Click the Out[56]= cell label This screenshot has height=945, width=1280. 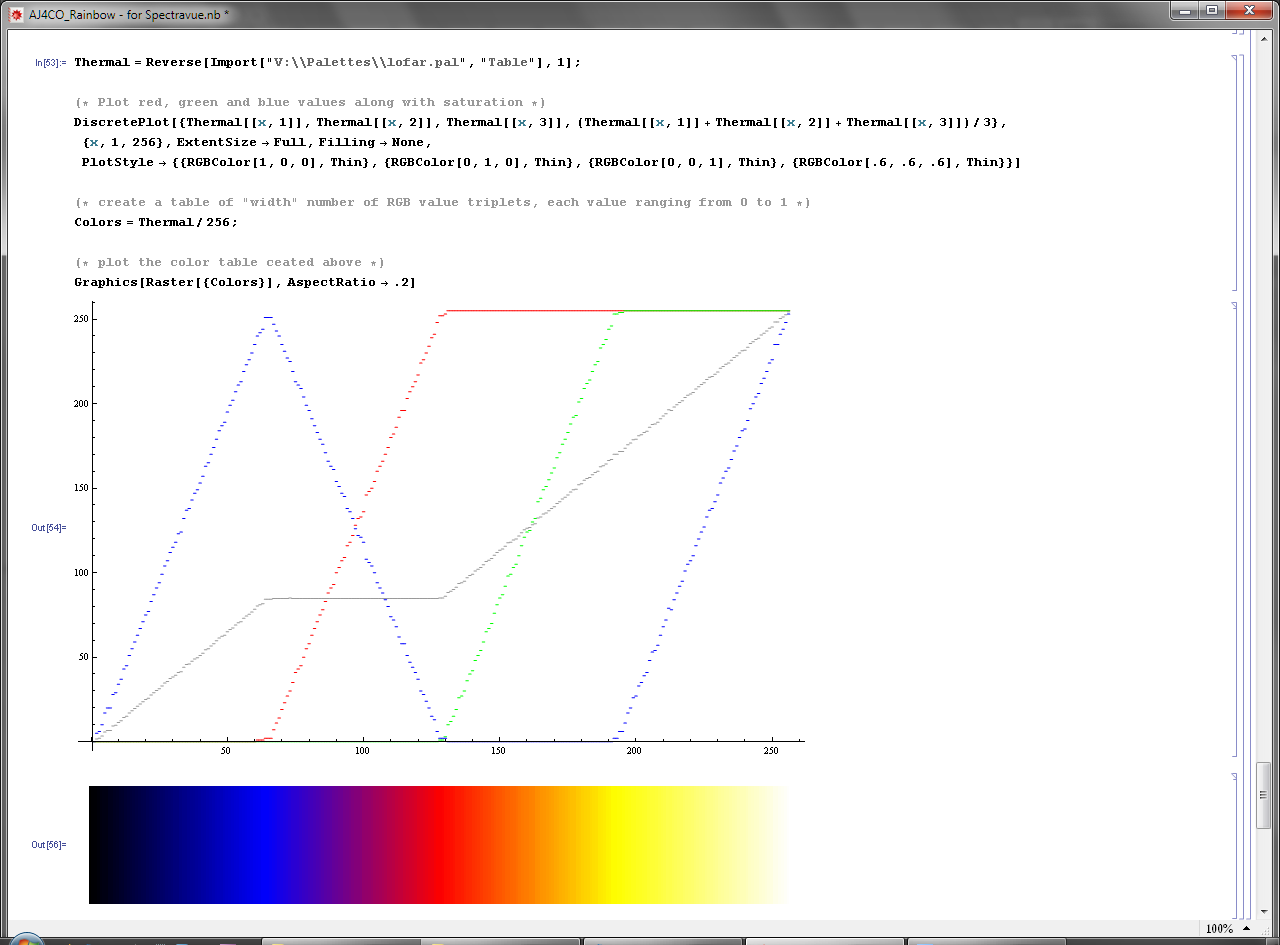coord(49,844)
